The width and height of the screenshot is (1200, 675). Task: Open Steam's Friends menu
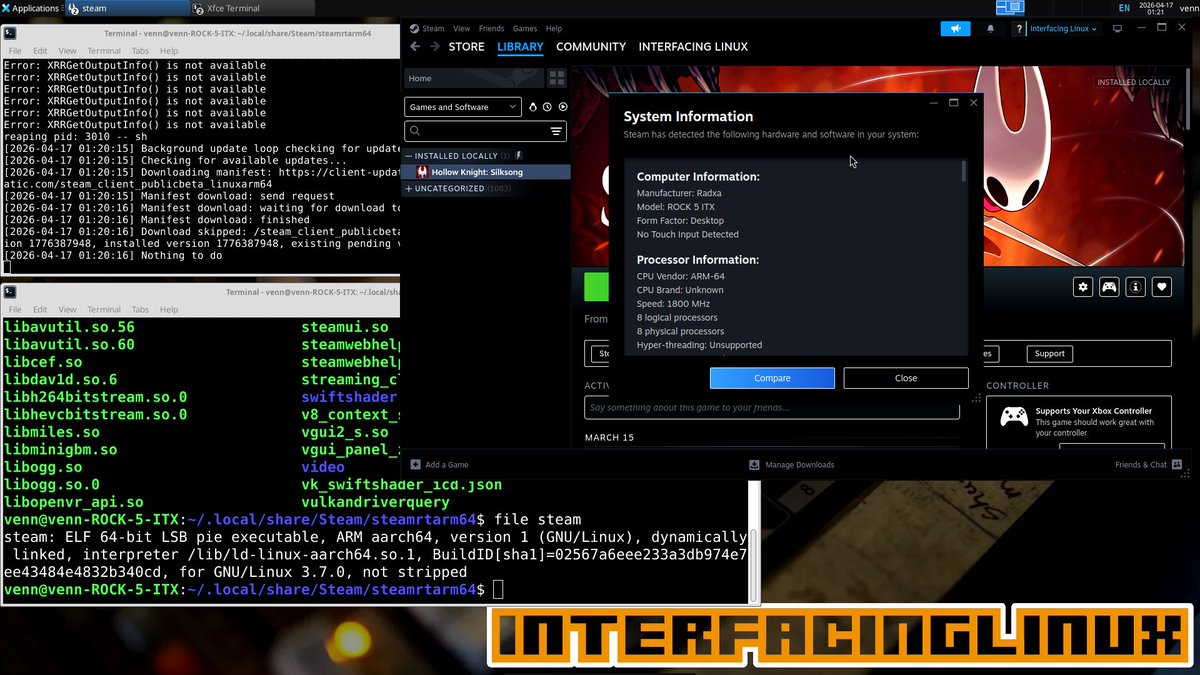pyautogui.click(x=491, y=28)
